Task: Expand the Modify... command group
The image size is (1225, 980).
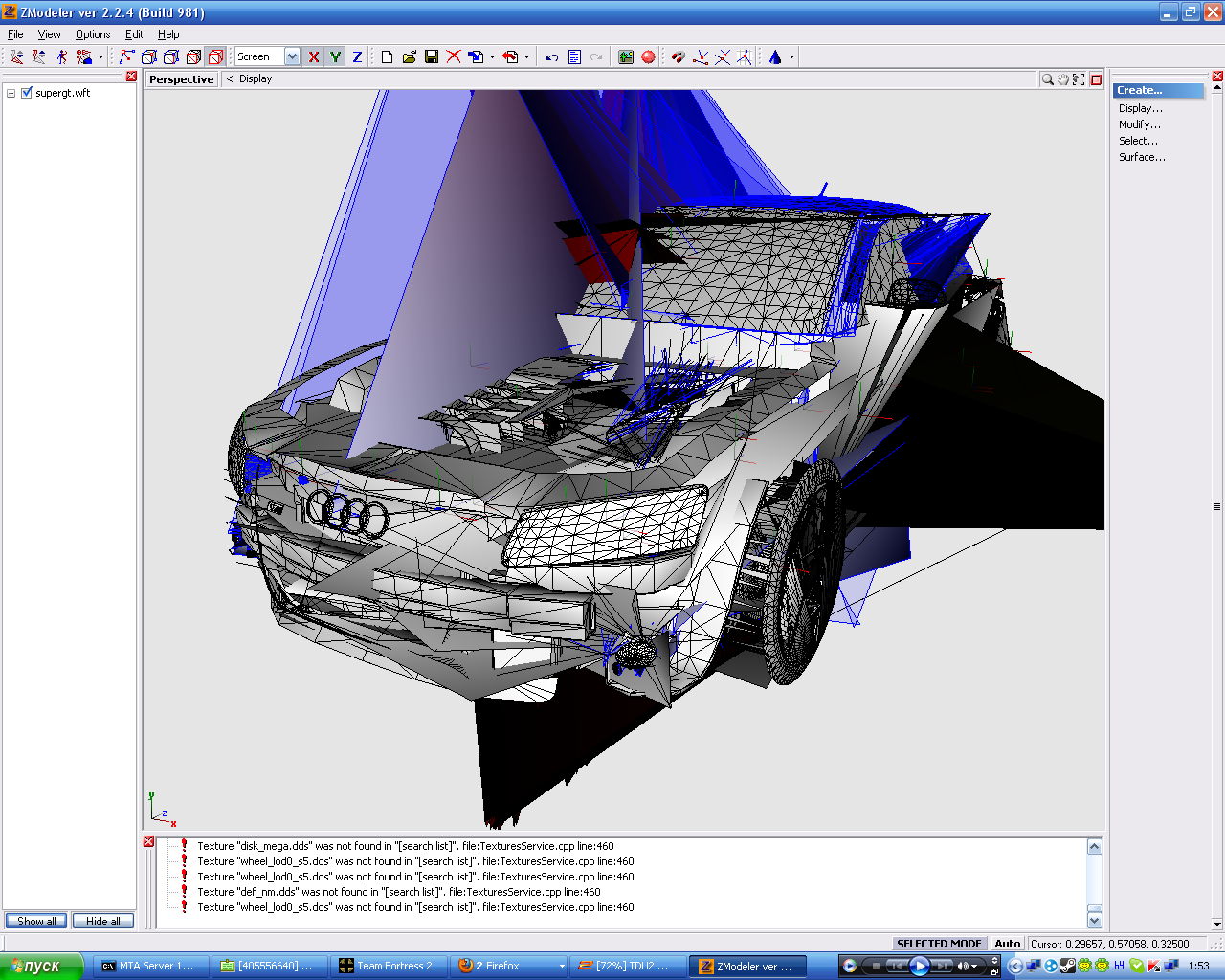Action: point(1140,124)
